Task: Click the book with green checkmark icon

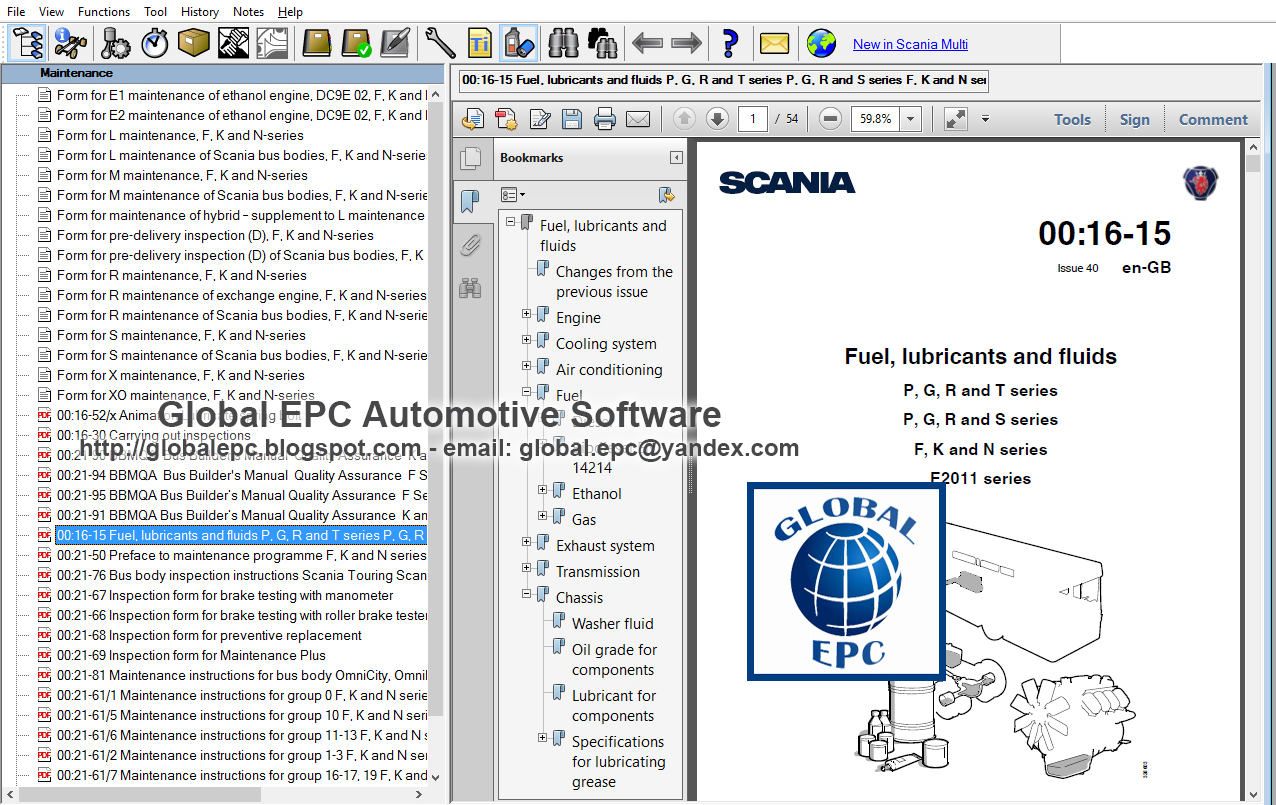Action: pyautogui.click(x=357, y=44)
